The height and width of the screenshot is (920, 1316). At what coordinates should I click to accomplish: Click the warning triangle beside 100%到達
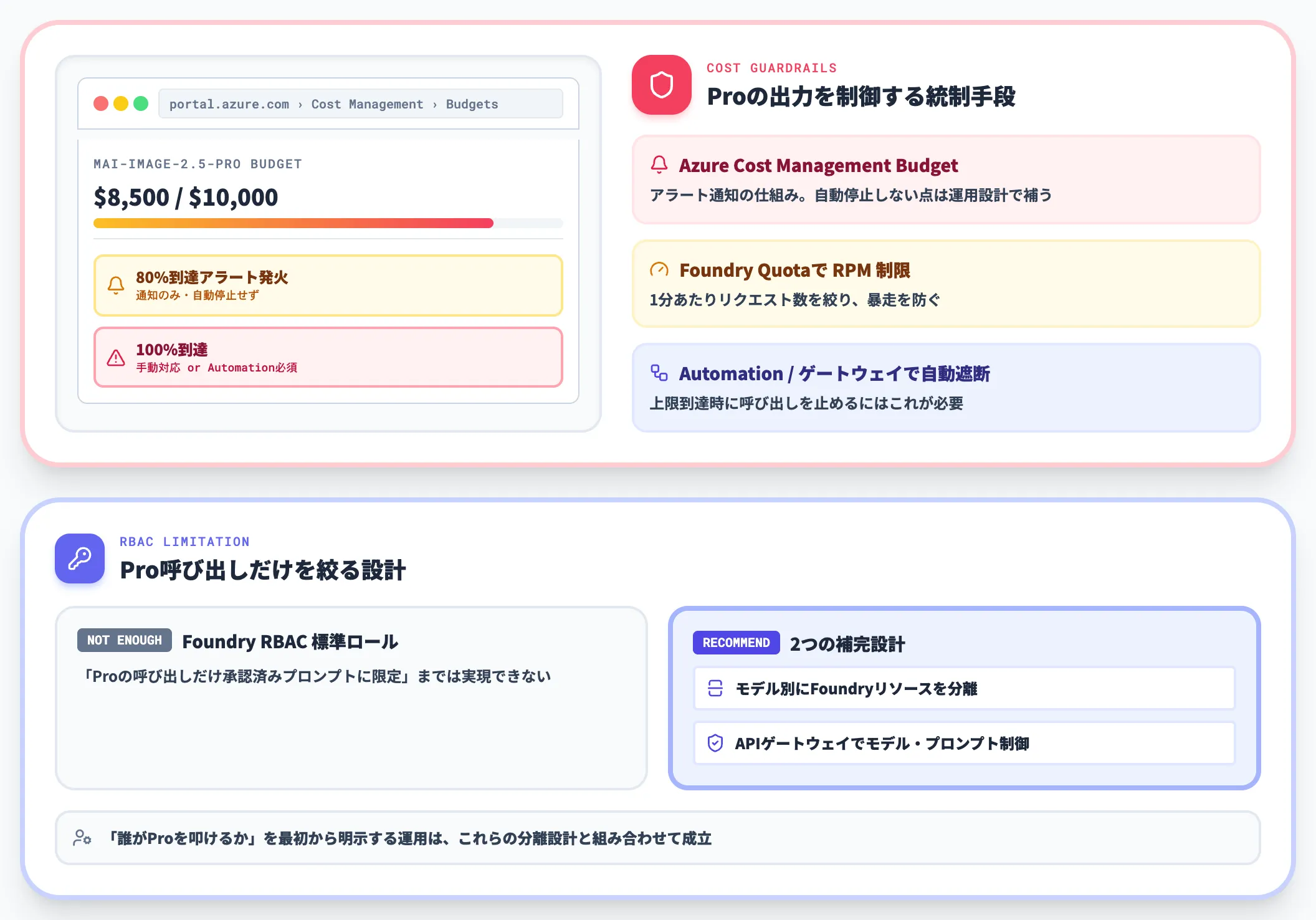(116, 358)
